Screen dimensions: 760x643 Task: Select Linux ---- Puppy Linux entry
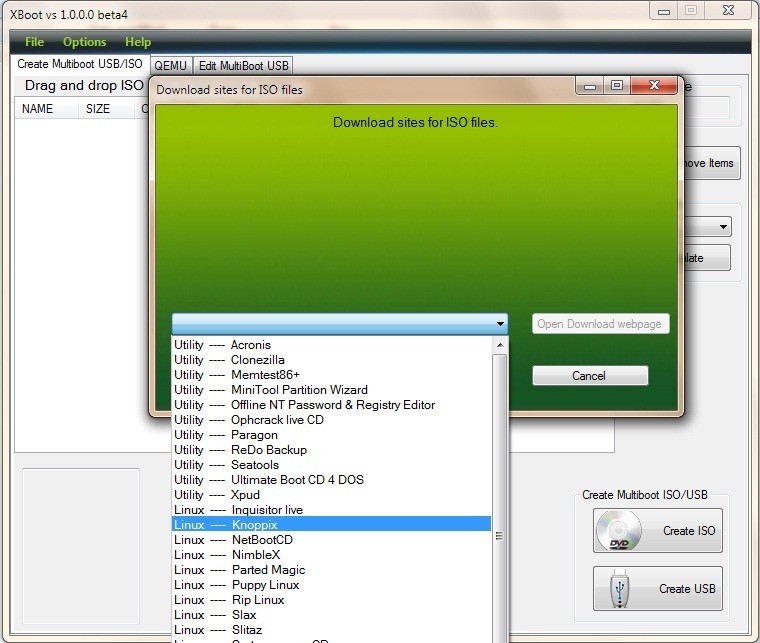coord(332,585)
